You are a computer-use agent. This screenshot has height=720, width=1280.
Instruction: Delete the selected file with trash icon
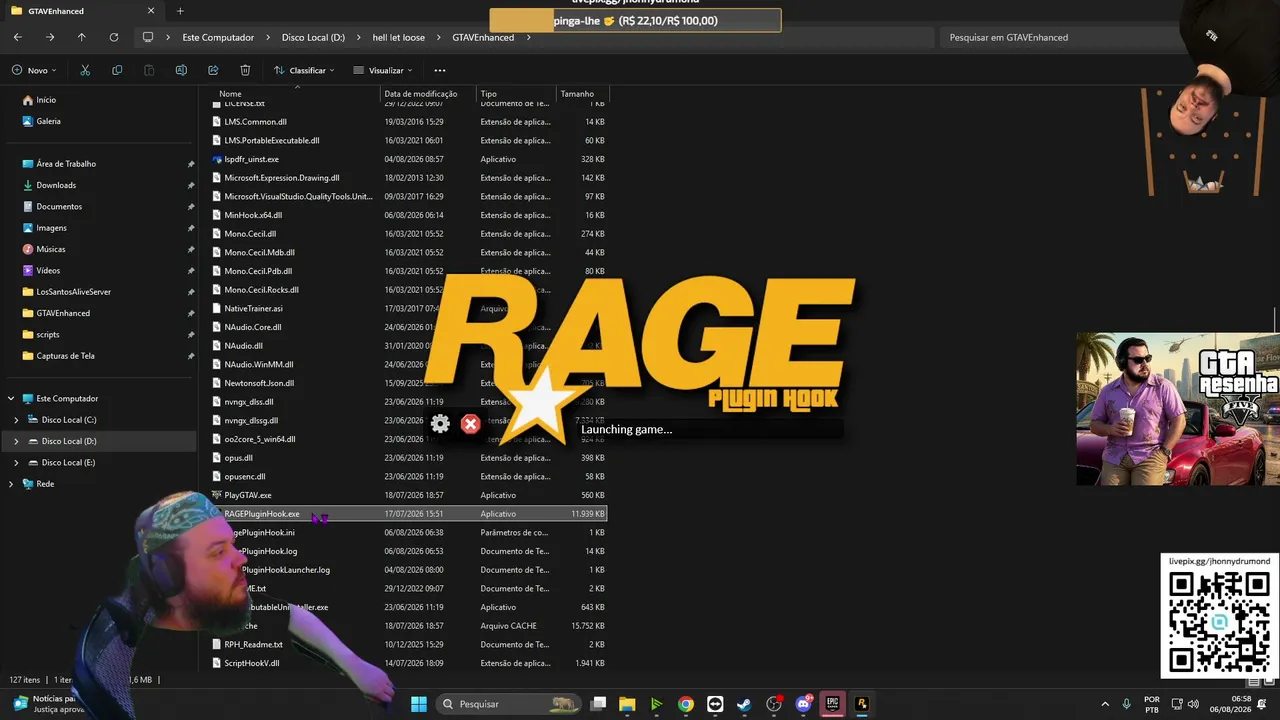(245, 70)
